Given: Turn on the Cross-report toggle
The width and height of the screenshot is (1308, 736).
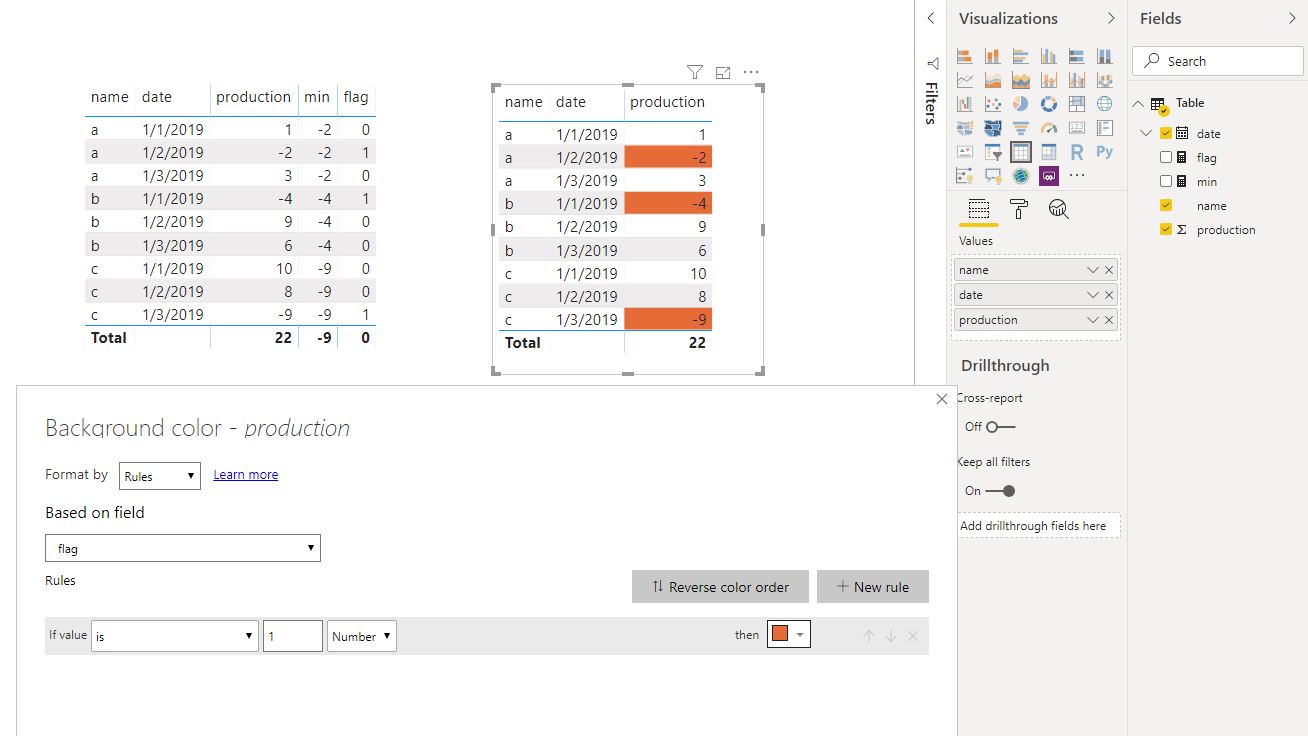Looking at the screenshot, I should (x=1000, y=427).
